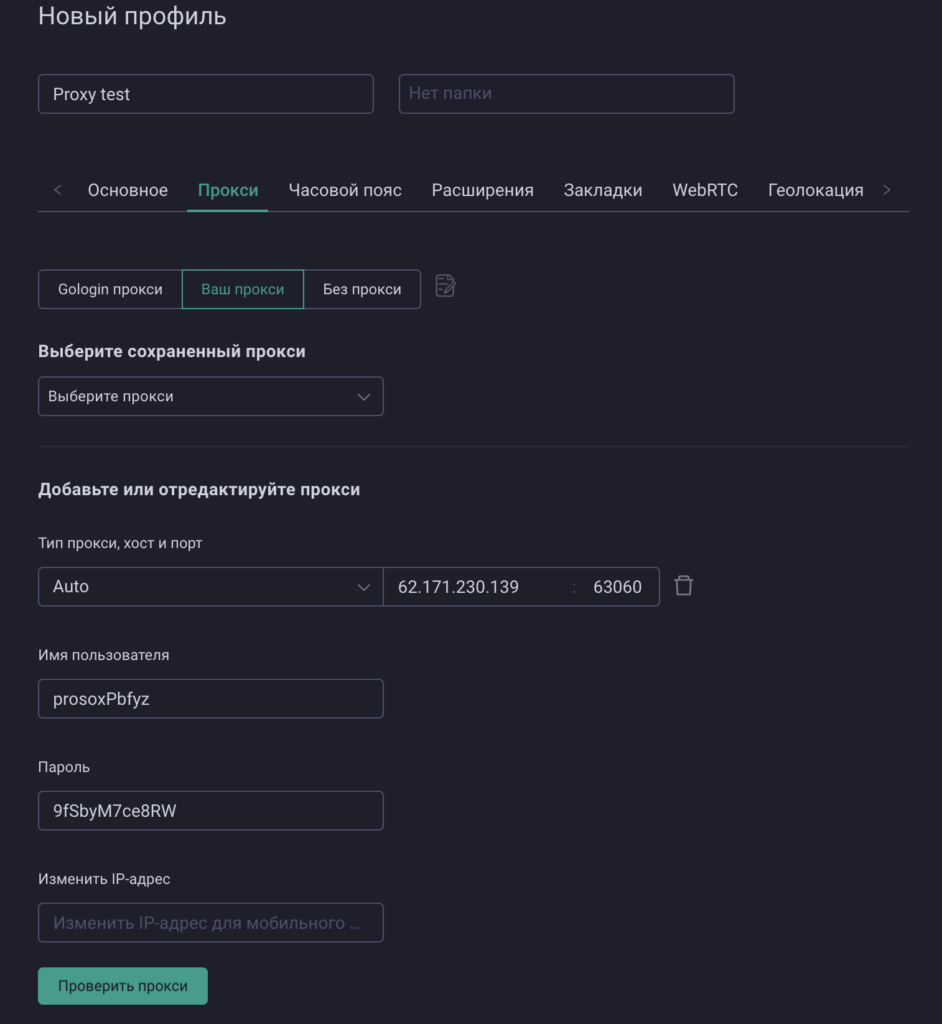The width and height of the screenshot is (942, 1024).
Task: Switch proxy mode to Gologin прокси
Action: (x=109, y=289)
